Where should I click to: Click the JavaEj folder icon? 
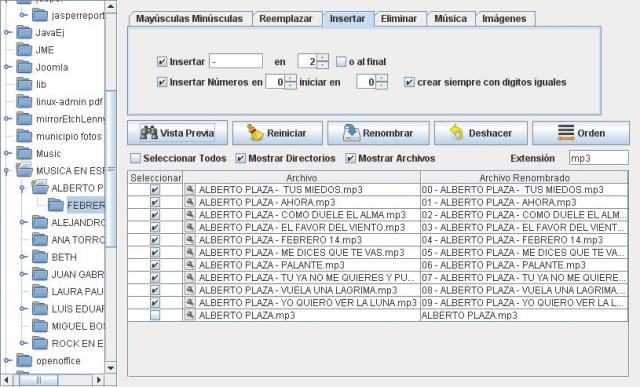coord(24,32)
